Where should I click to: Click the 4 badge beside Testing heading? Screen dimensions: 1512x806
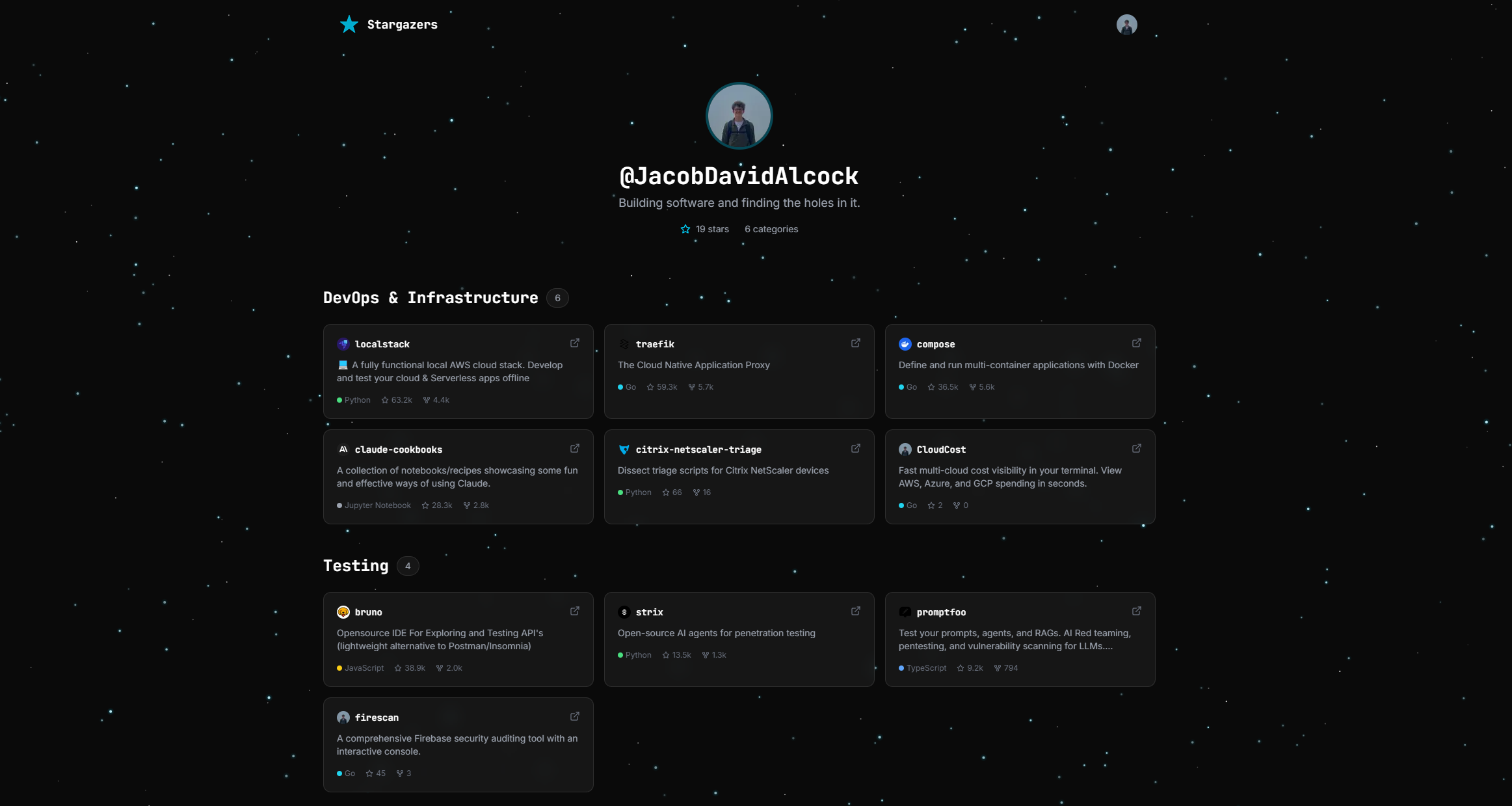tap(408, 566)
